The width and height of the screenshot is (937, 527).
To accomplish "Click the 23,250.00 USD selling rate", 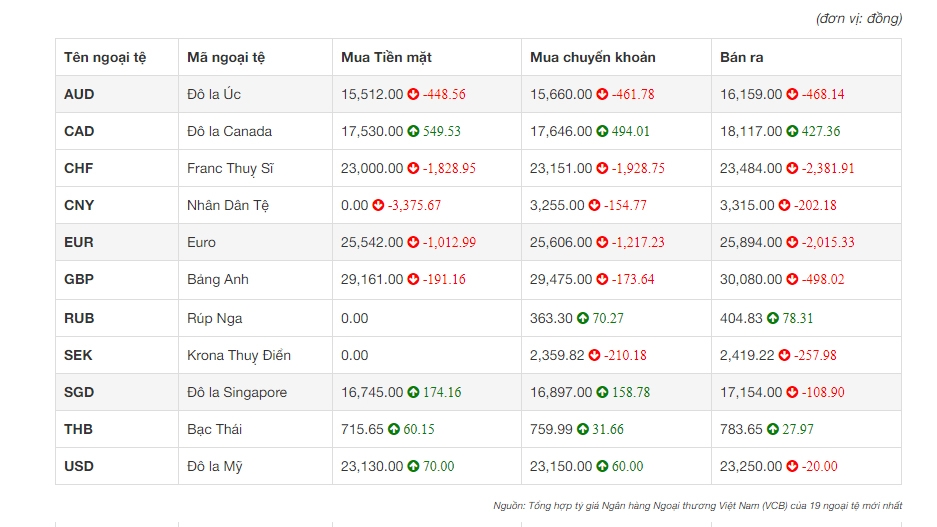I will coord(751,466).
